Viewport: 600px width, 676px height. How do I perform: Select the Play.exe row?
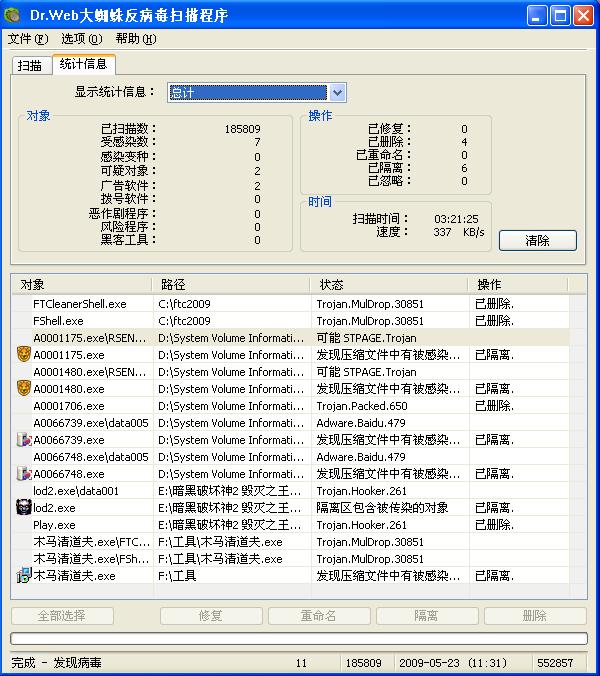[291, 525]
